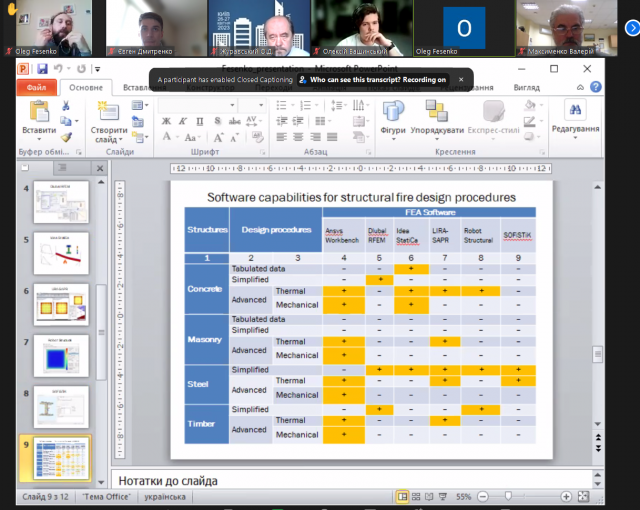The image size is (640, 510).
Task: Toggle Center paragraph alignment
Action: [298, 137]
